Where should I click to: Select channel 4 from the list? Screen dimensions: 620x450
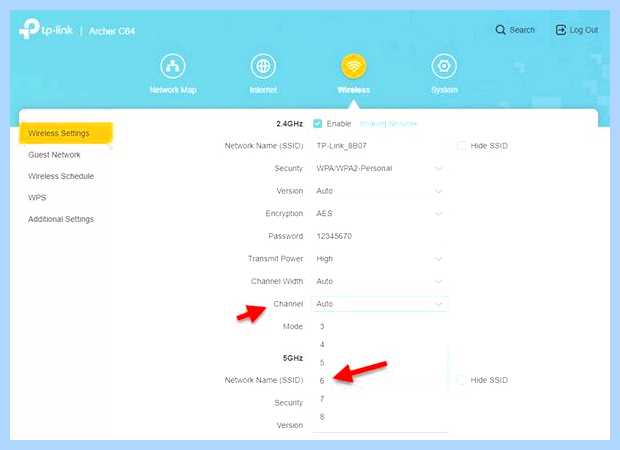pyautogui.click(x=380, y=344)
